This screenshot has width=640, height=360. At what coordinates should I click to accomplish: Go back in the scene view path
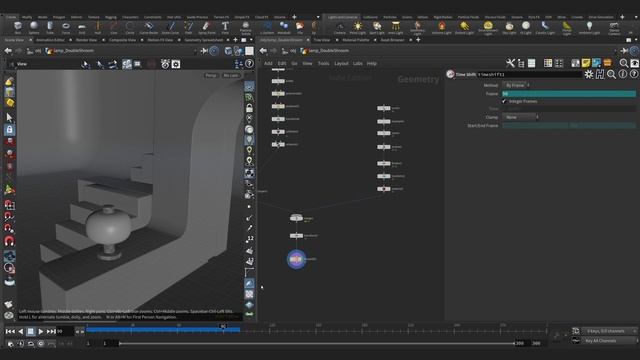pos(8,51)
